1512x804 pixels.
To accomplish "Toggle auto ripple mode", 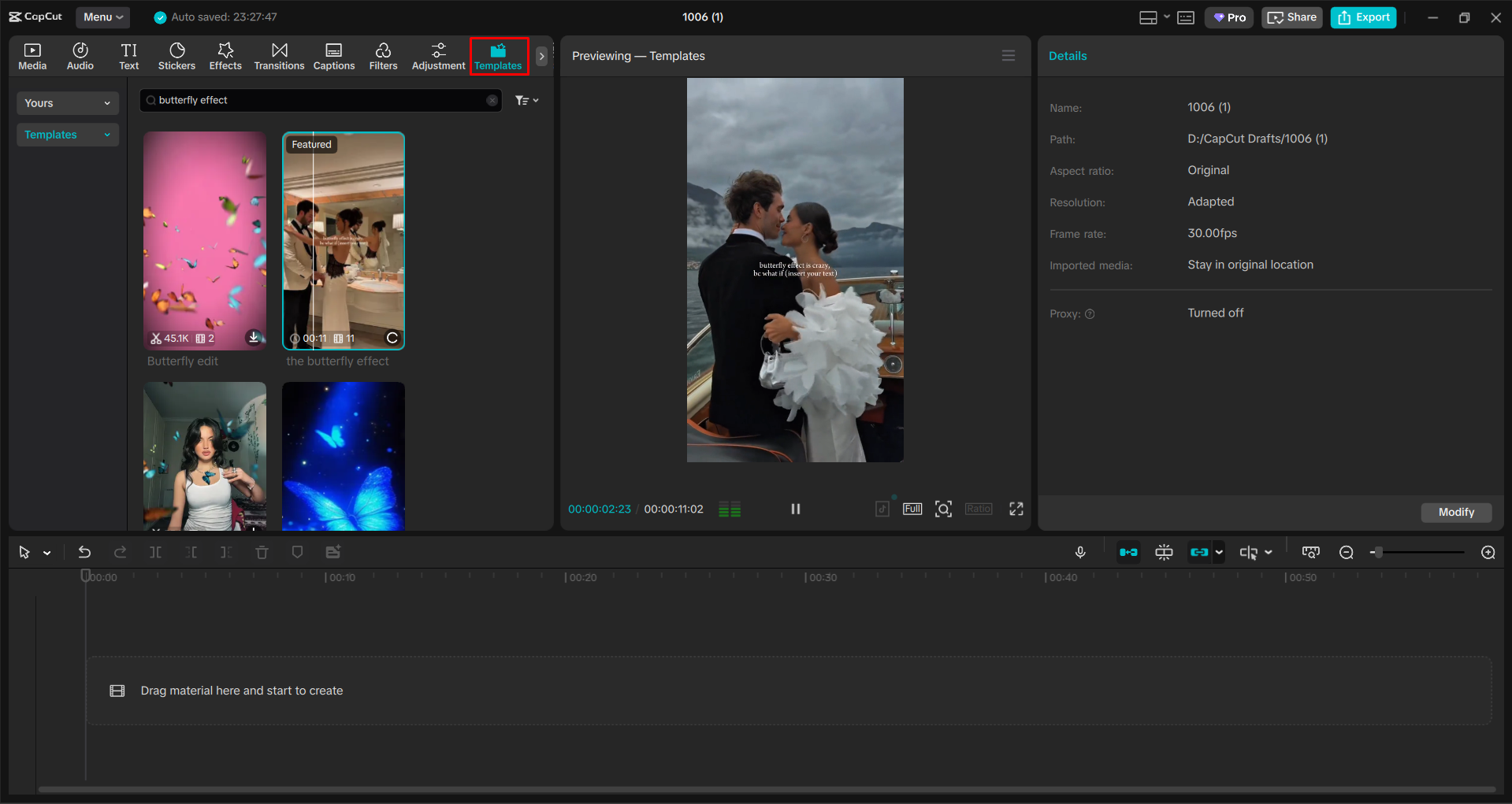I will [1127, 552].
